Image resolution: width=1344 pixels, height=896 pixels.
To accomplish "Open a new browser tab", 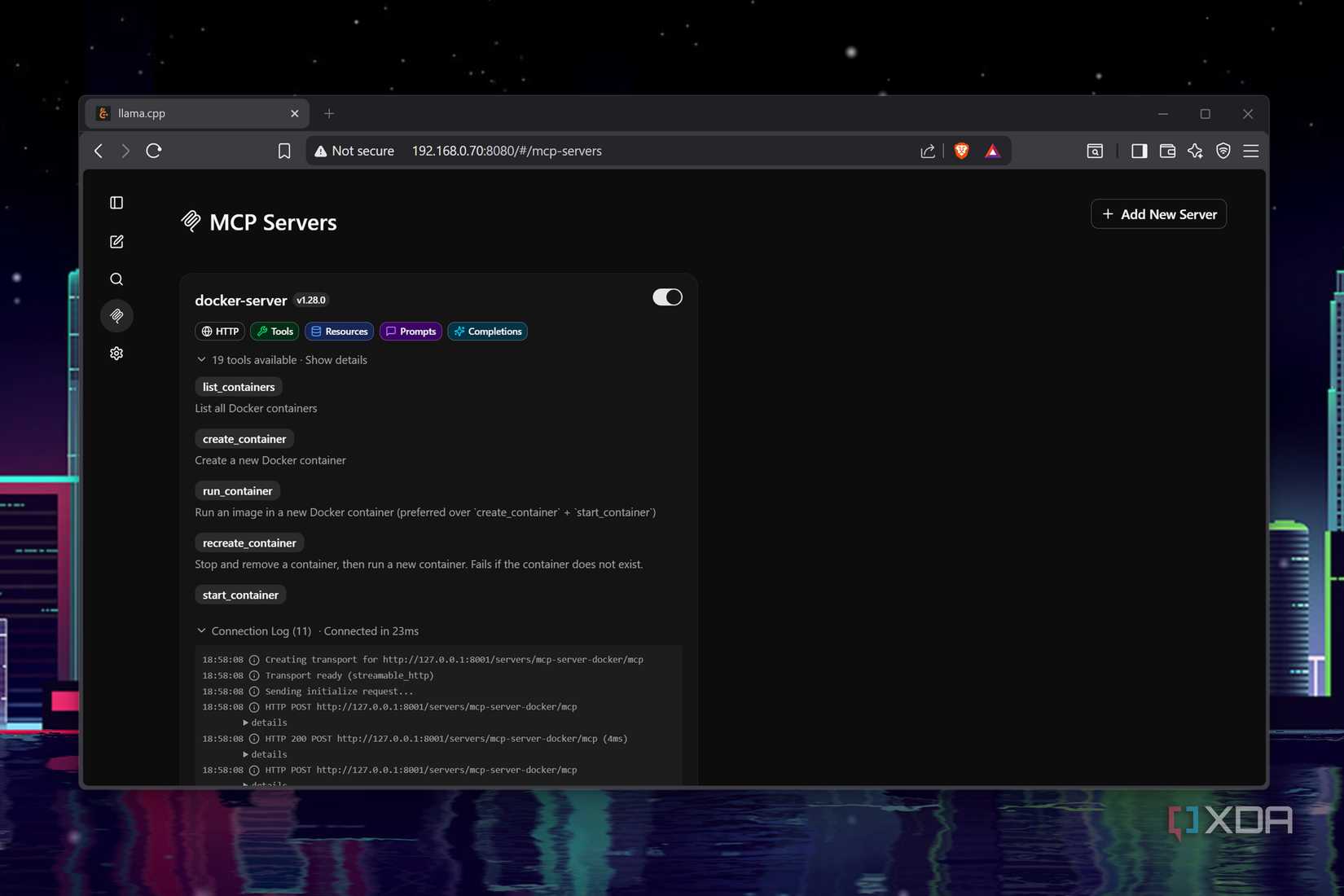I will (x=329, y=113).
